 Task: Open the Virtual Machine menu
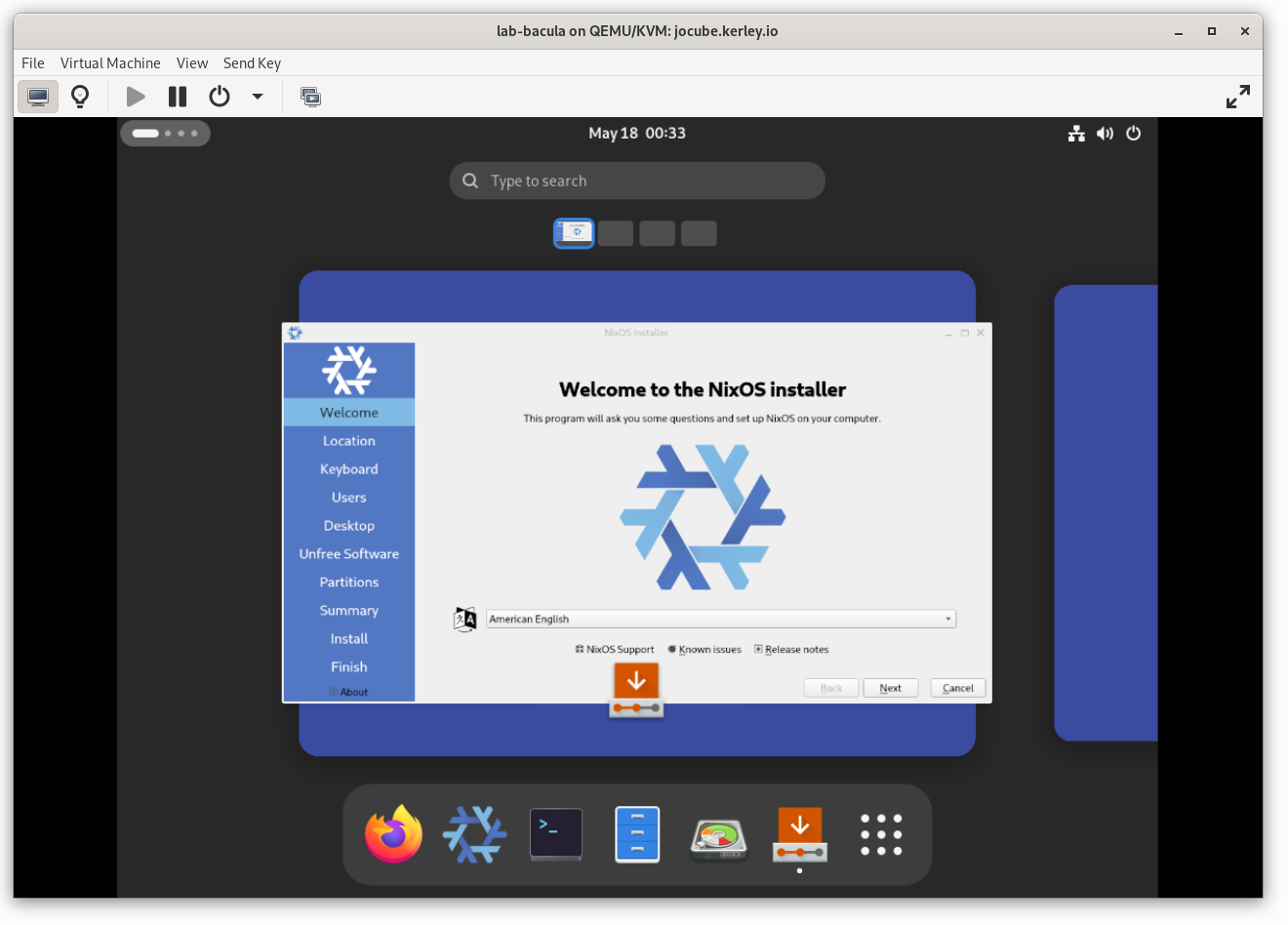point(110,63)
